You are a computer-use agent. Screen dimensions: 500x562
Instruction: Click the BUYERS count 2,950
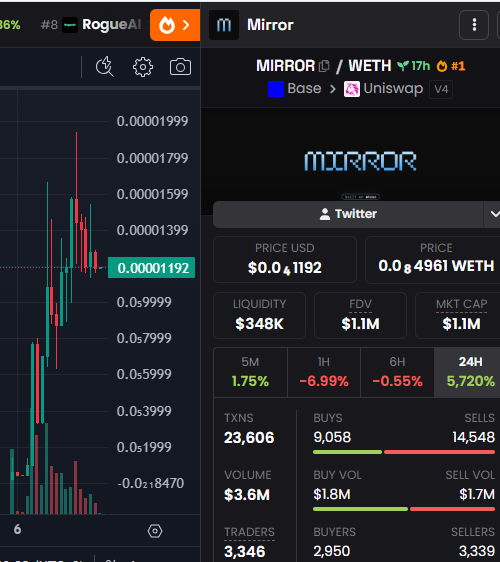coord(332,551)
